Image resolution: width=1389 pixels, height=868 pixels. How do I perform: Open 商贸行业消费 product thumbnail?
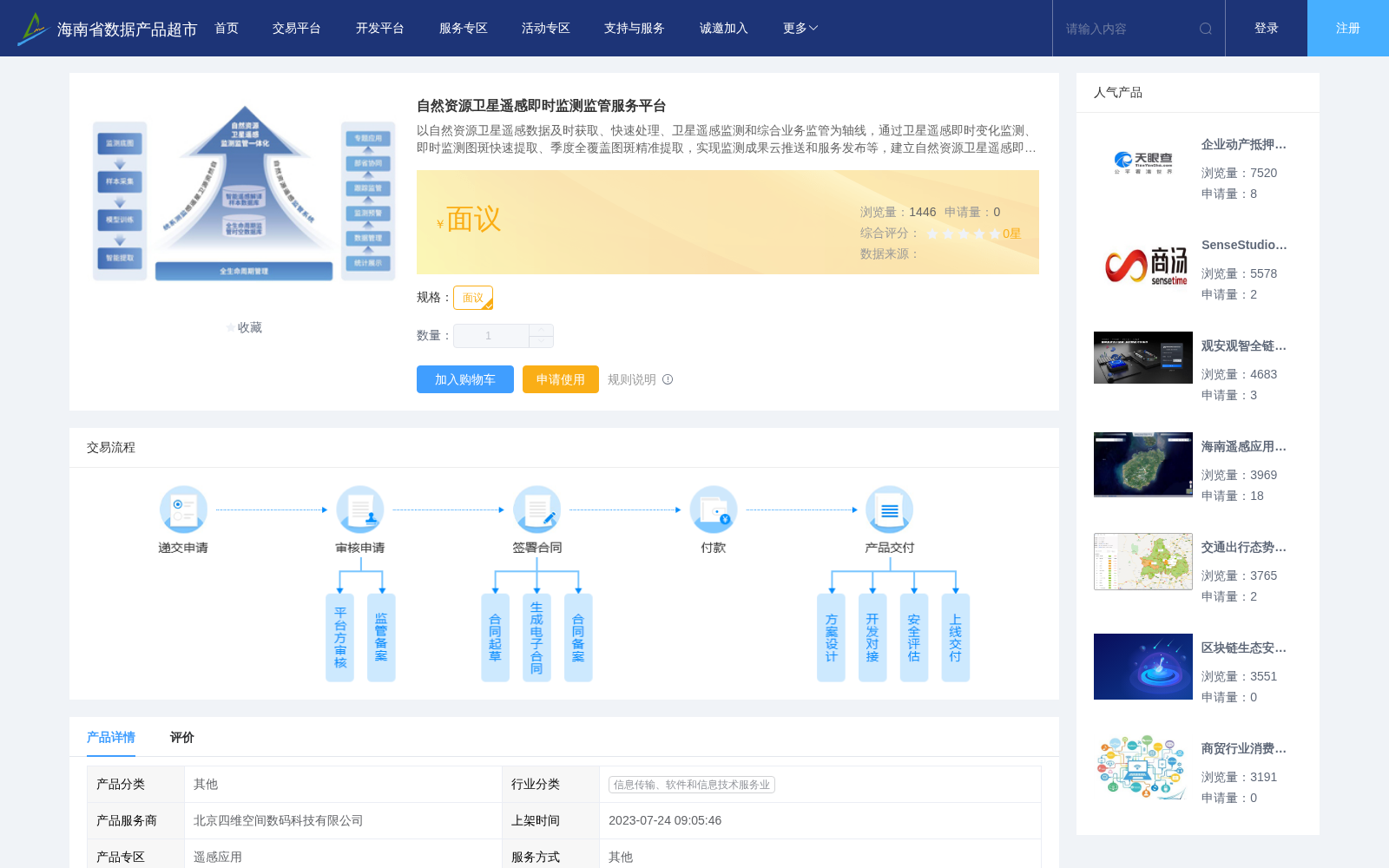1143,767
